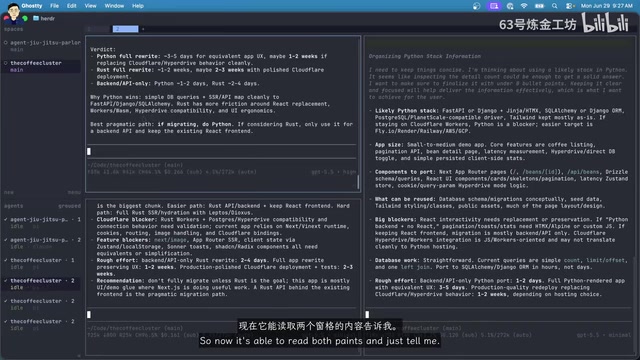The image size is (640, 360).
Task: Open Control Center in menu bar
Action: (x=570, y=6)
